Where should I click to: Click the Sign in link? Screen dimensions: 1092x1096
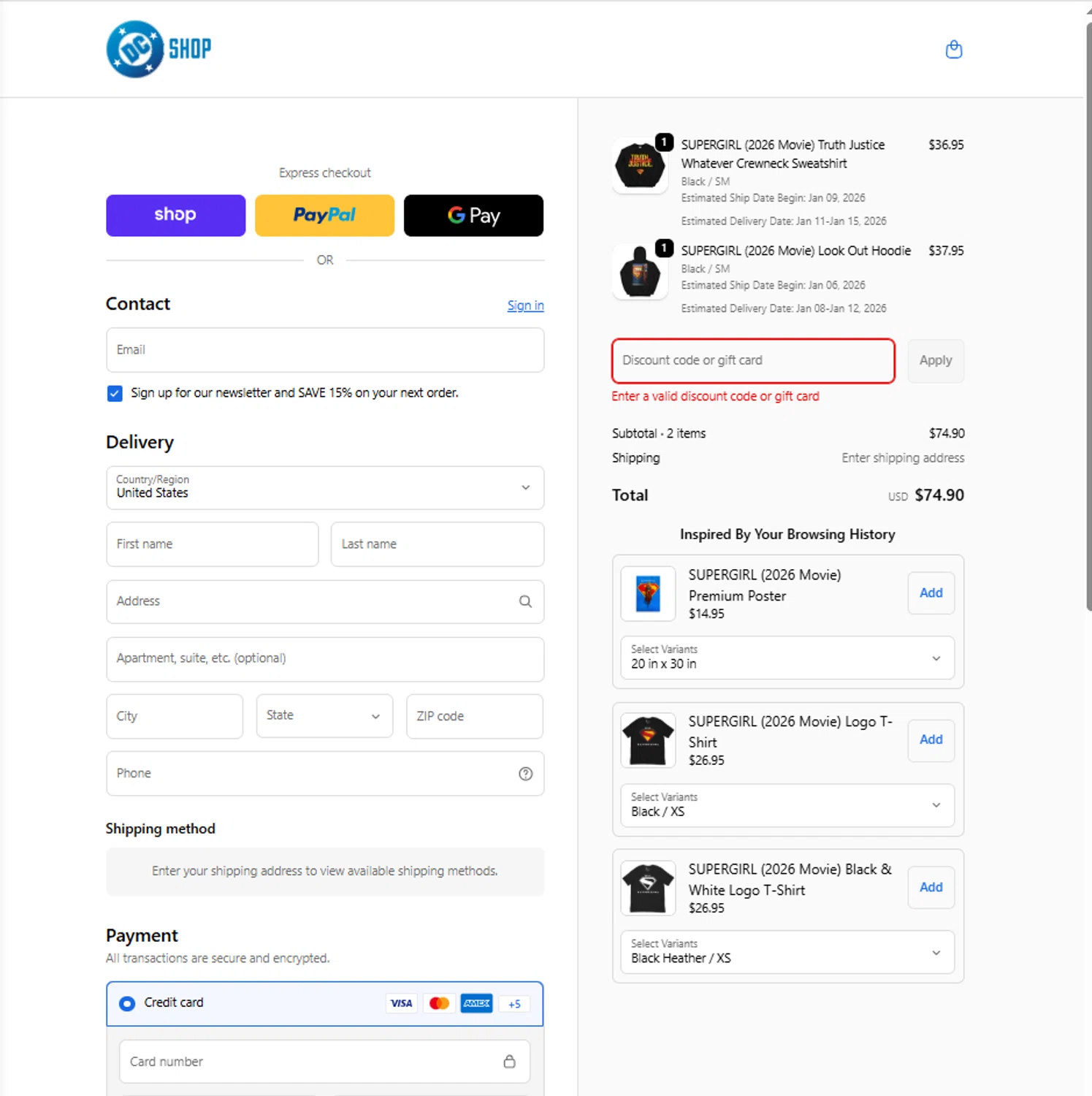point(525,305)
